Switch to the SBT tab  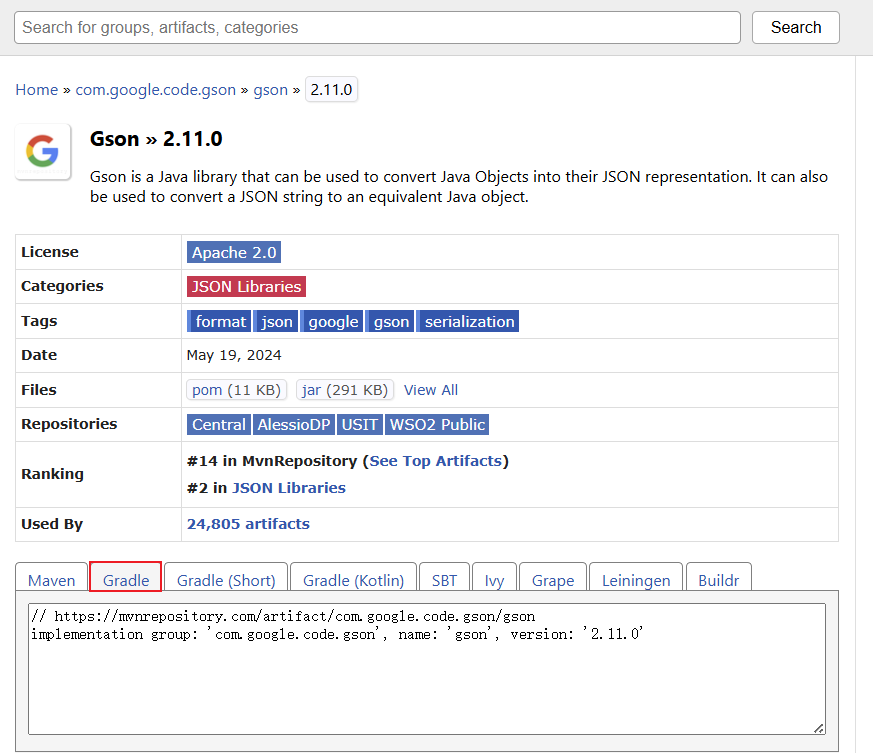(444, 578)
